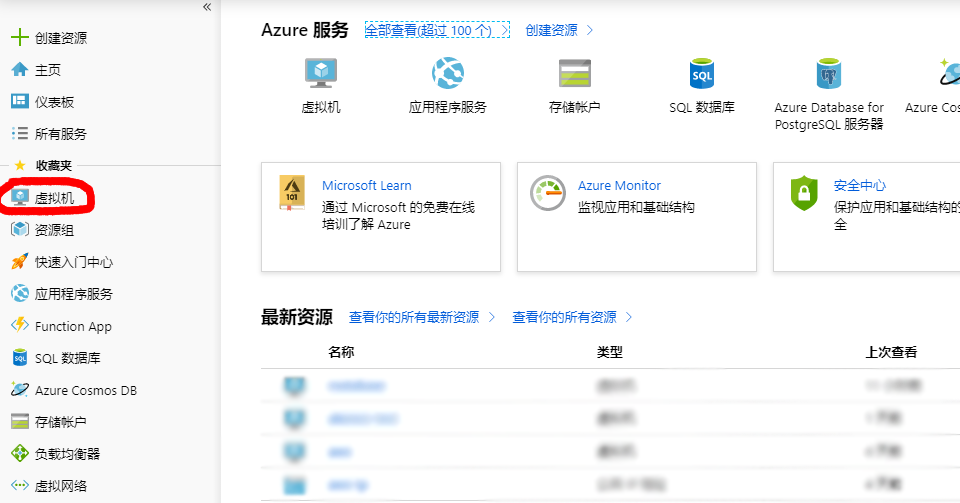This screenshot has width=960, height=503.
Task: Select Azure Cosmos DB label in sidebar
Action: click(86, 390)
